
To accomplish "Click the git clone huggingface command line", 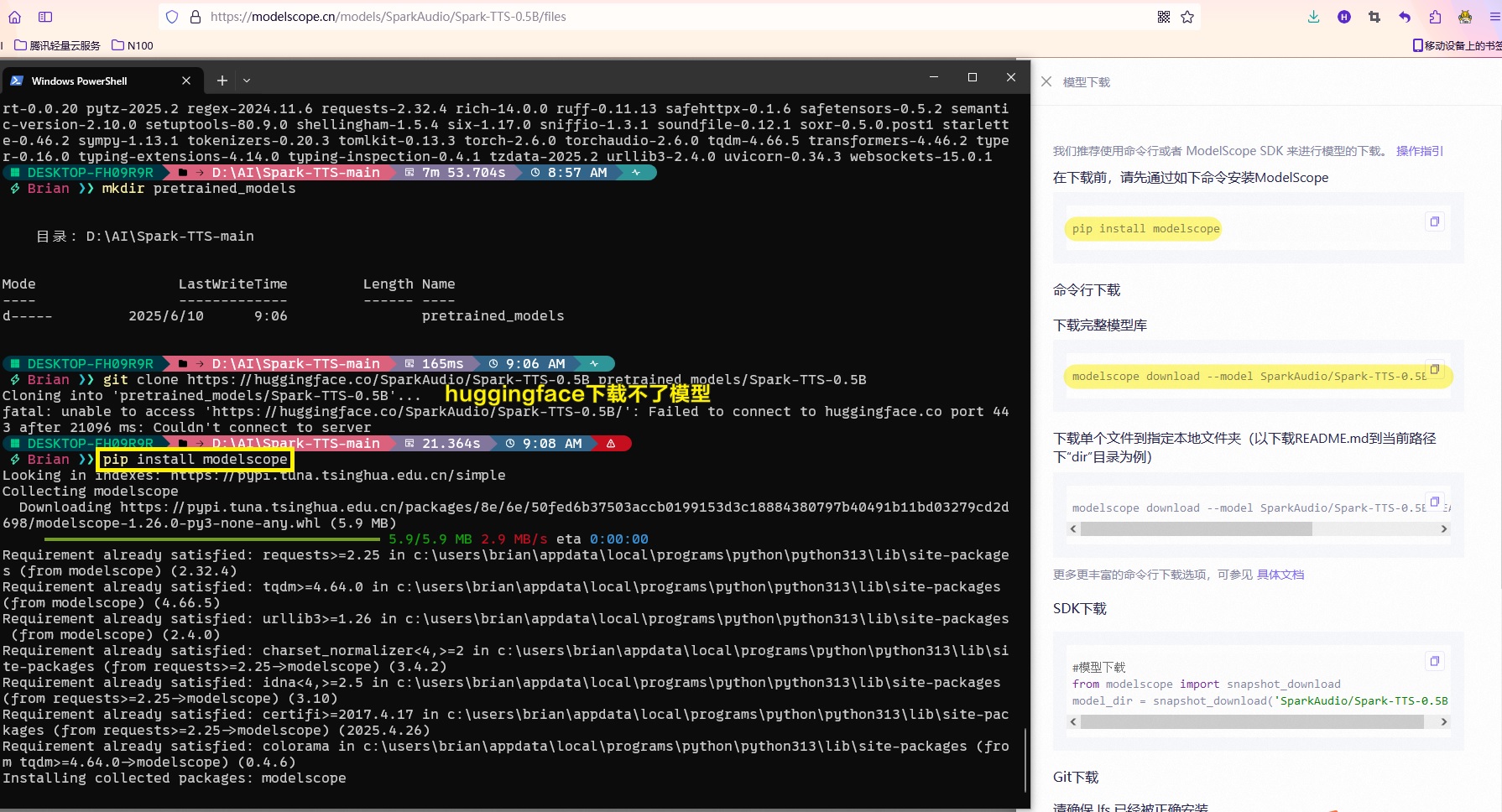I will pos(484,380).
